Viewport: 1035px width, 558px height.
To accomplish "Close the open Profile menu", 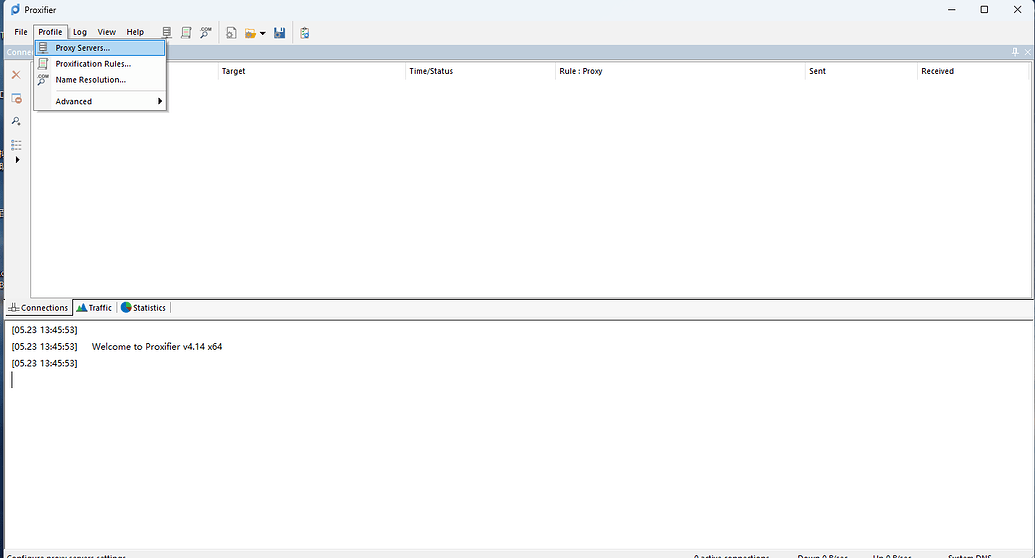I will point(50,32).
